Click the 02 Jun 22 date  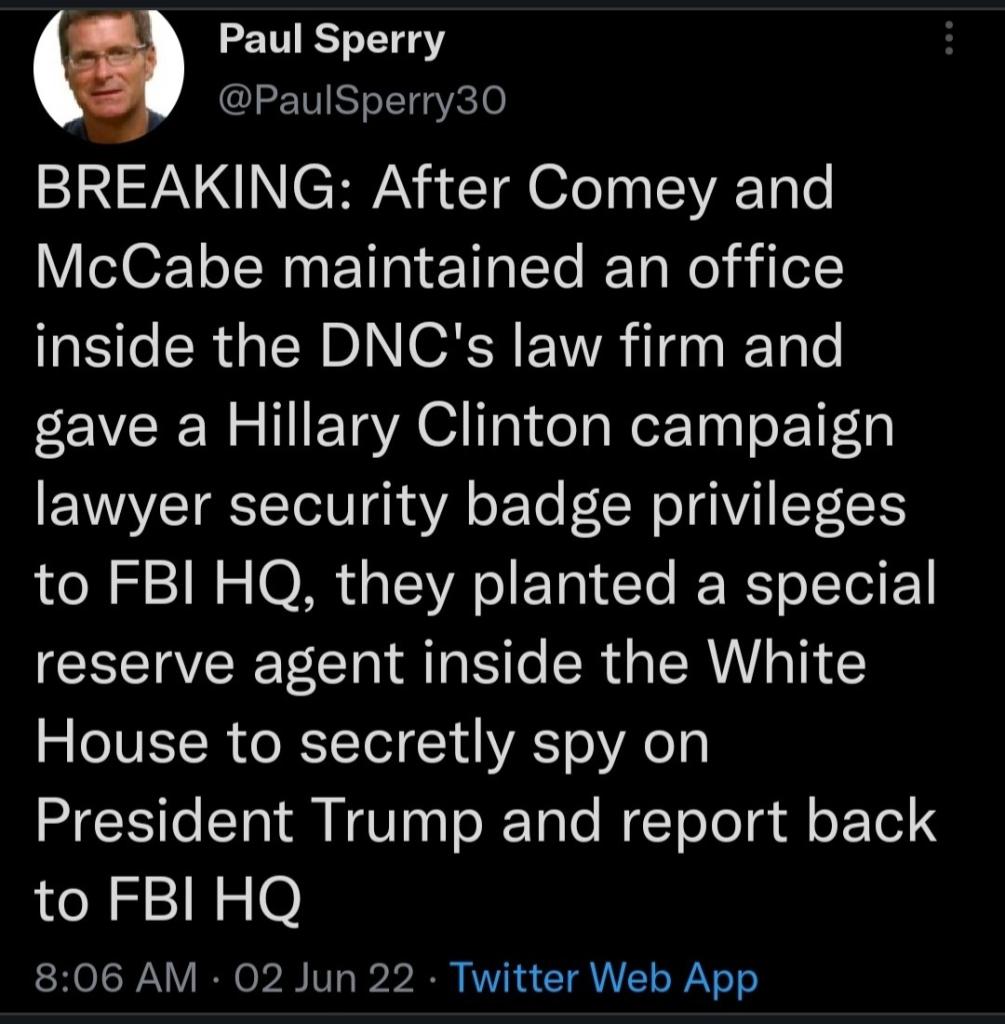[x=324, y=977]
